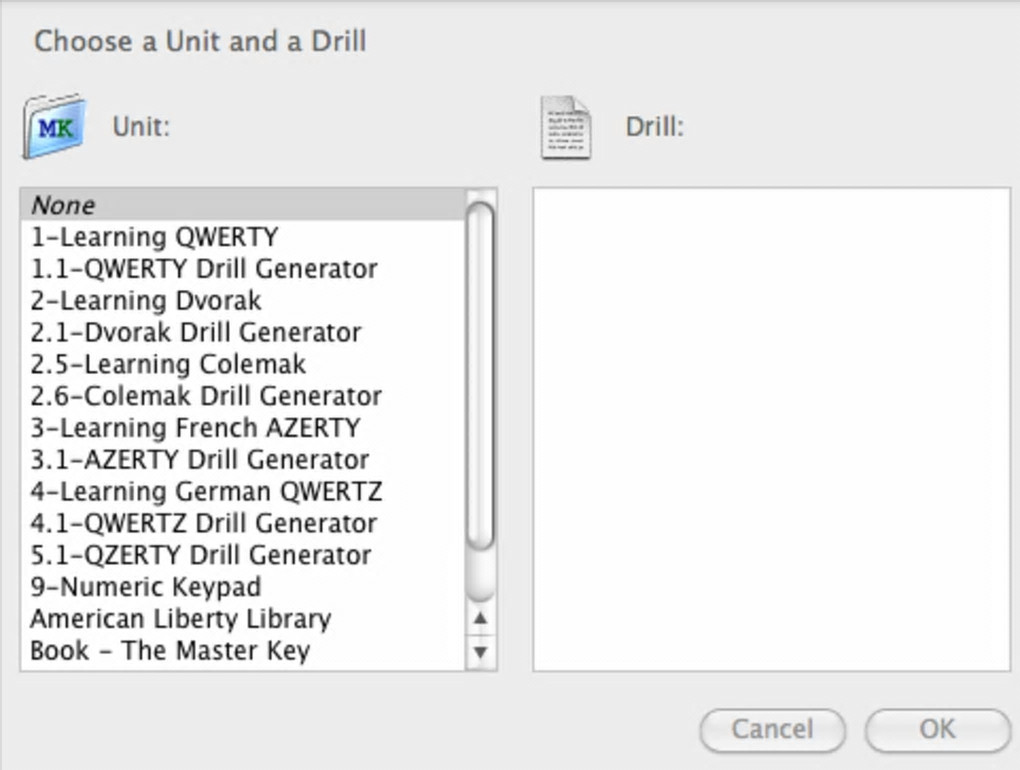Select 4-Learning German QWERTZ
This screenshot has height=770, width=1020.
click(206, 492)
